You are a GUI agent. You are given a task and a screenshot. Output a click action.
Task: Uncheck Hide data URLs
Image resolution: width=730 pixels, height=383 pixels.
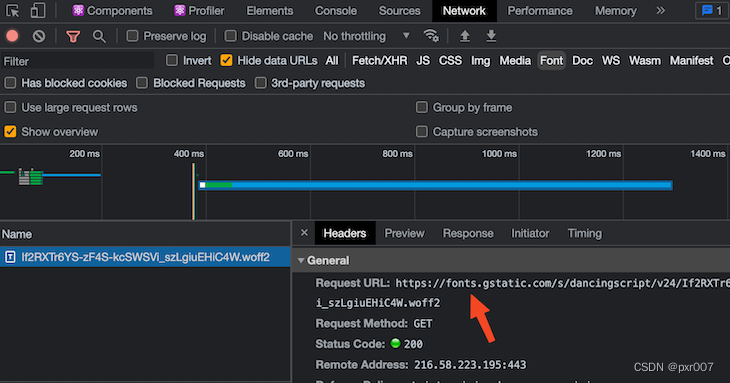[226, 60]
